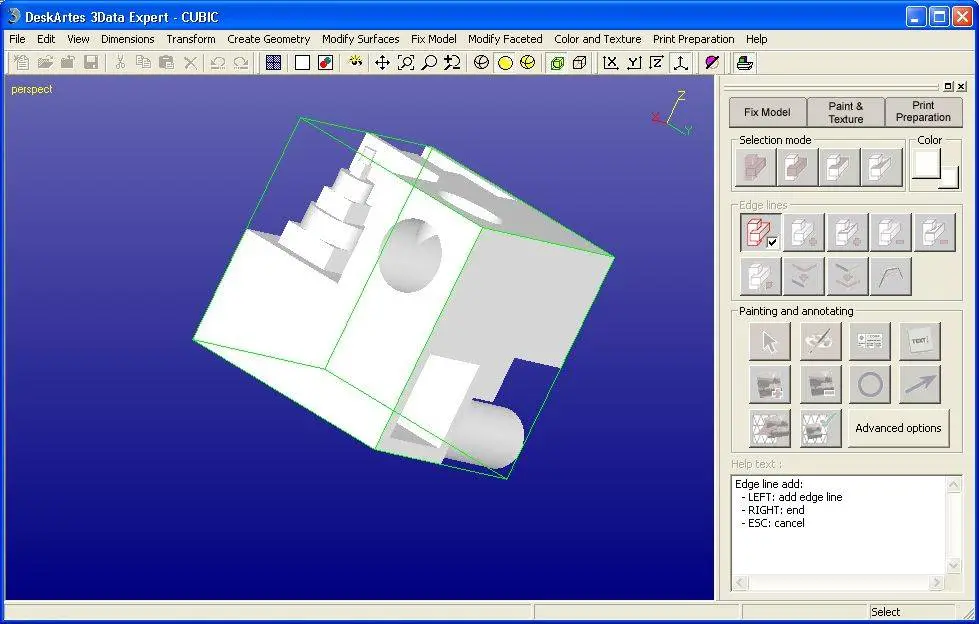
Task: Open the Transform menu
Action: (x=190, y=39)
